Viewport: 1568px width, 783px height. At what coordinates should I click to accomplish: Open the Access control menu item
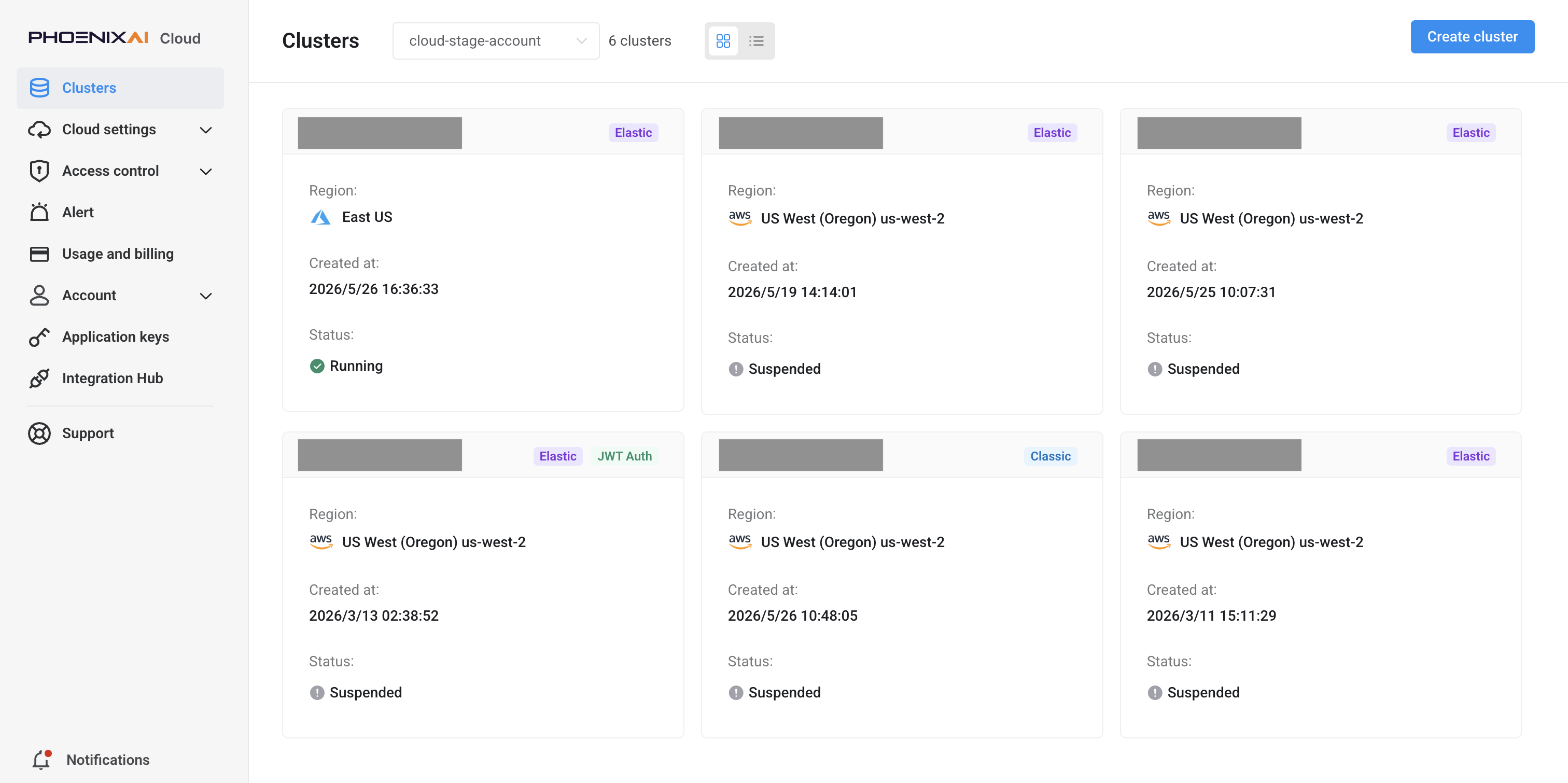pos(120,171)
